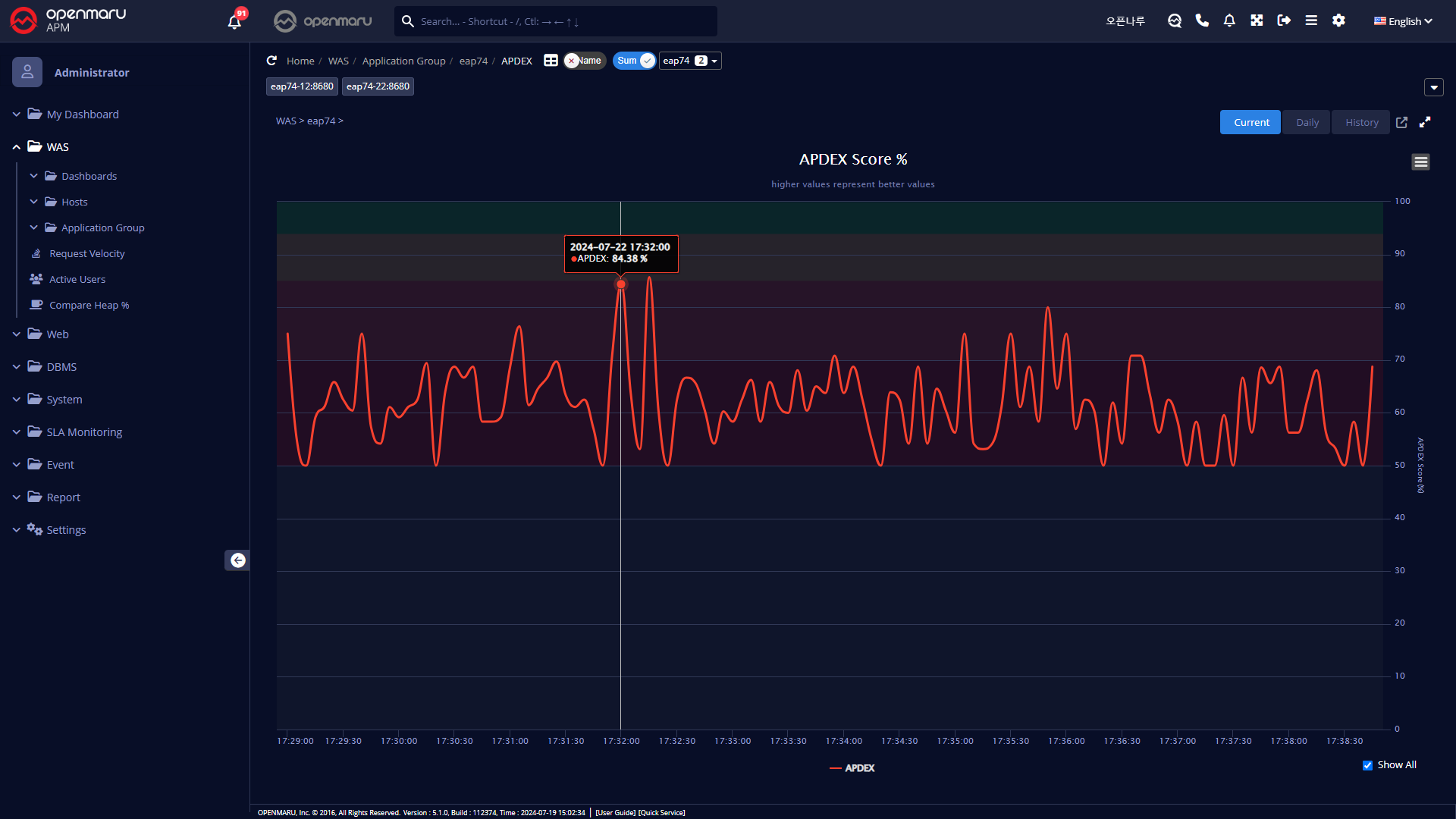Open the settings gear in top bar
This screenshot has height=819, width=1456.
point(1338,20)
